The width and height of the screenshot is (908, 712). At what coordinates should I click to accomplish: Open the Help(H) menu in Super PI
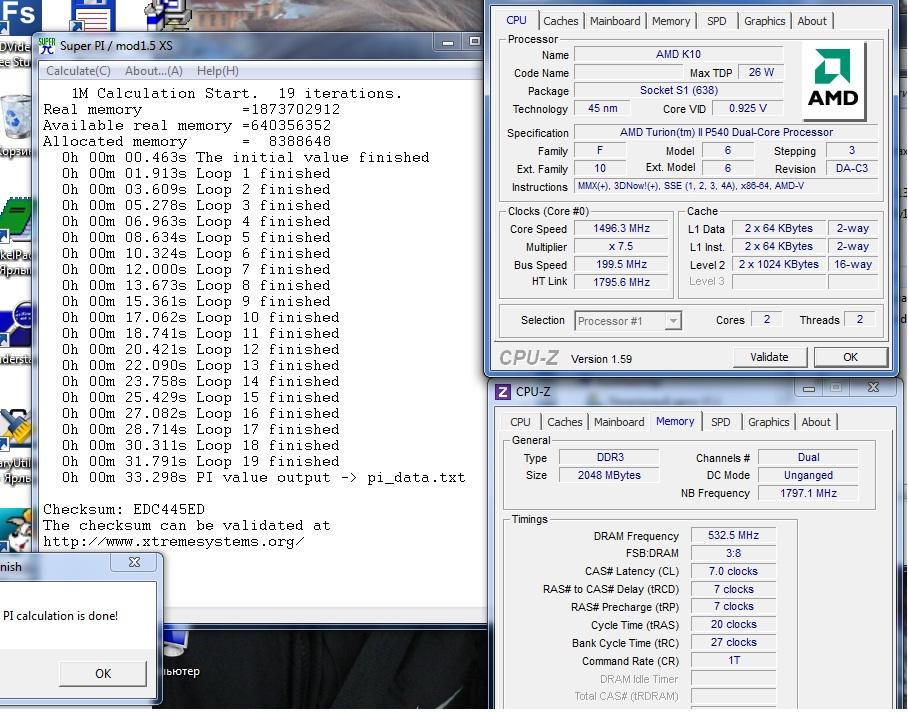218,71
